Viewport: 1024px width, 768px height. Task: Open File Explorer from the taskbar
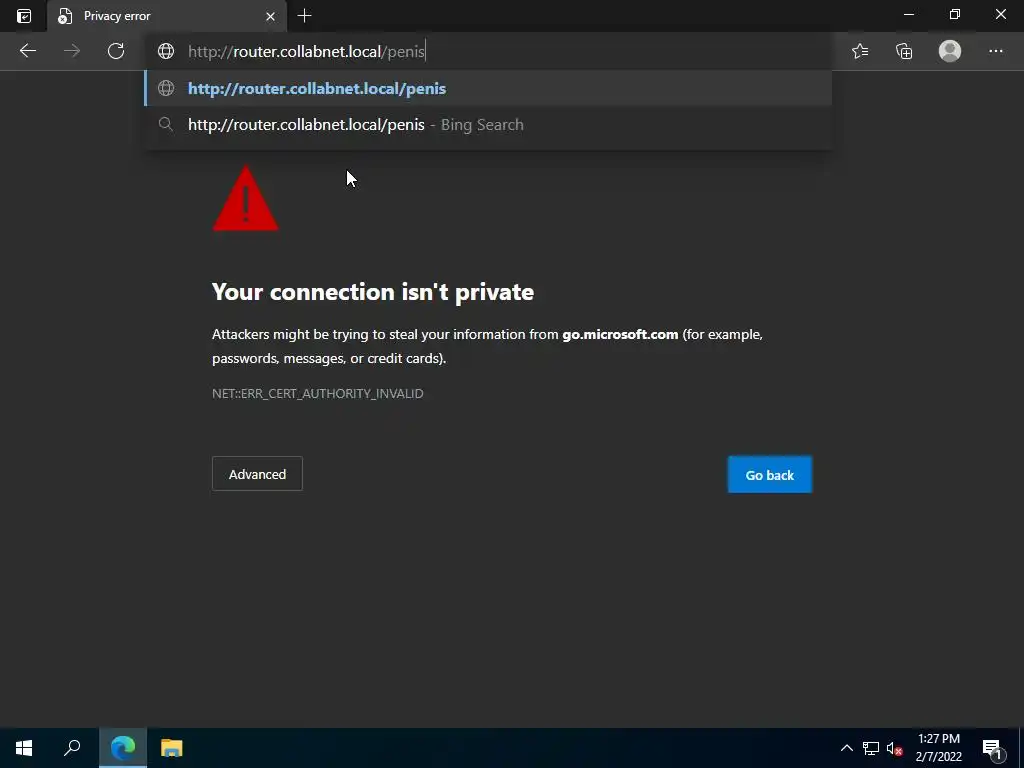(172, 748)
